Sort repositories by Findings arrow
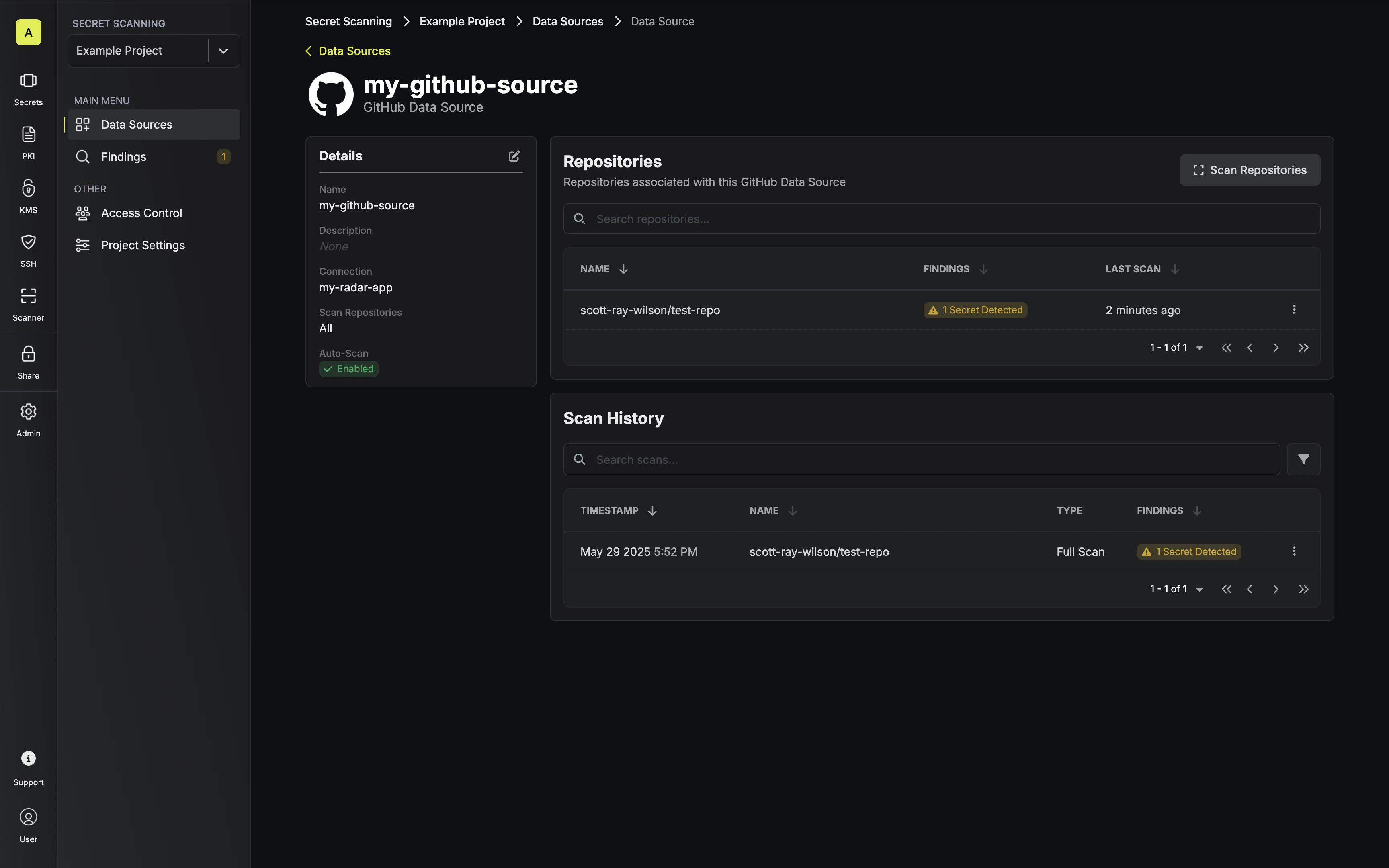The image size is (1389, 868). pos(983,269)
